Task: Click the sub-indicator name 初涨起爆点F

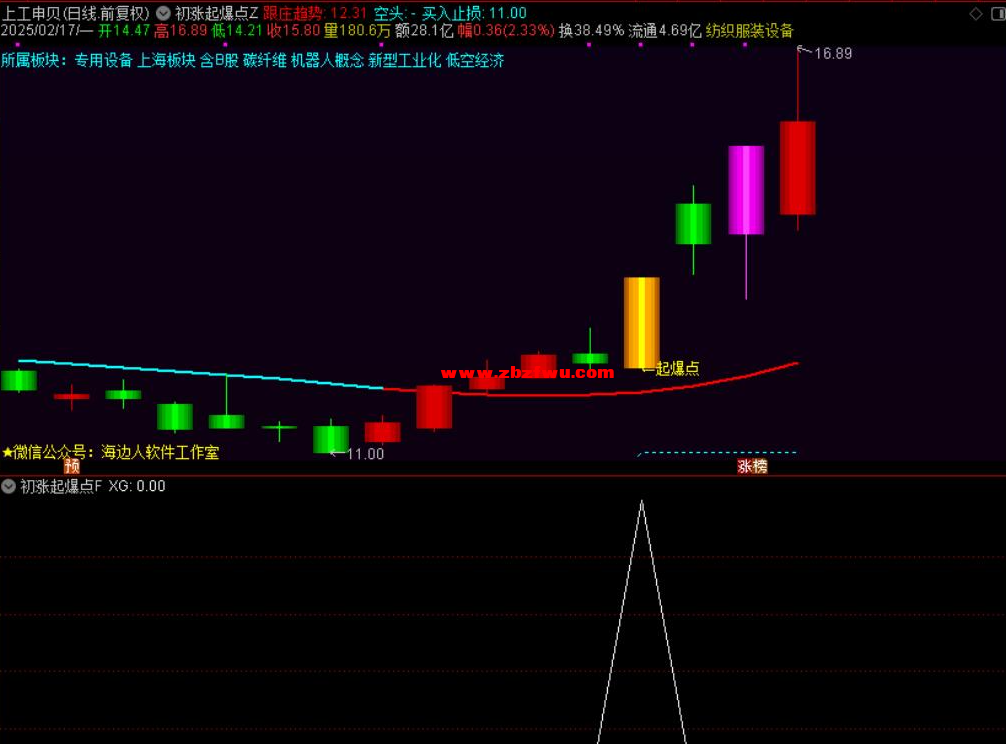Action: click(x=61, y=486)
